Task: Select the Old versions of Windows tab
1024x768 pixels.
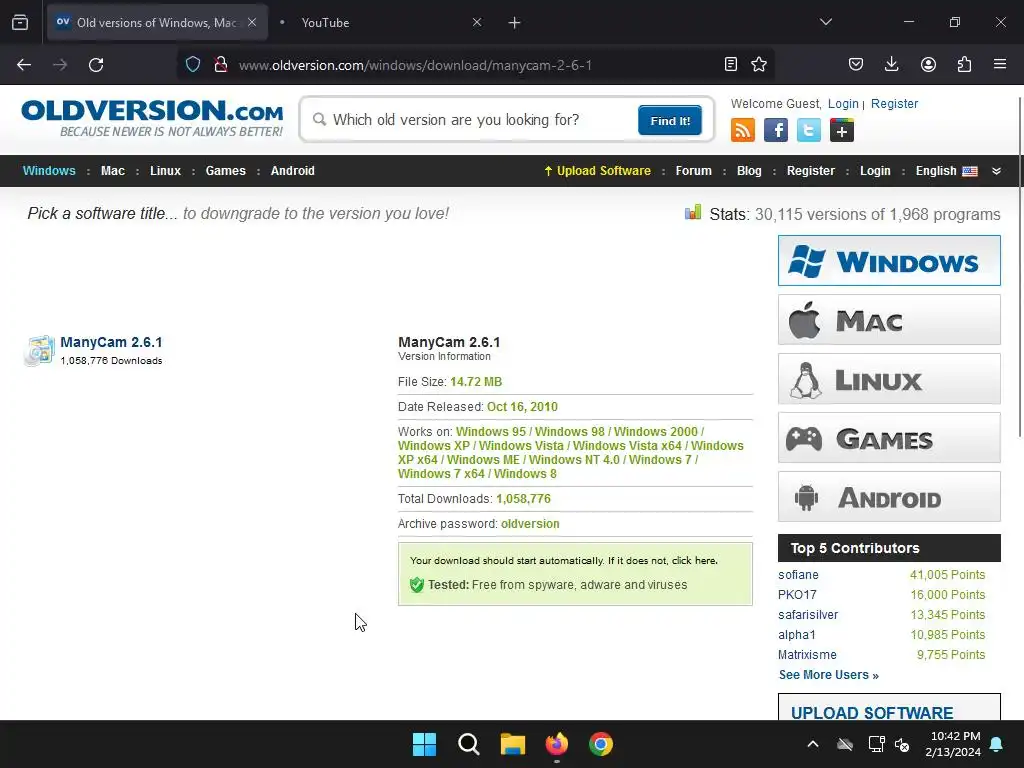Action: [157, 22]
